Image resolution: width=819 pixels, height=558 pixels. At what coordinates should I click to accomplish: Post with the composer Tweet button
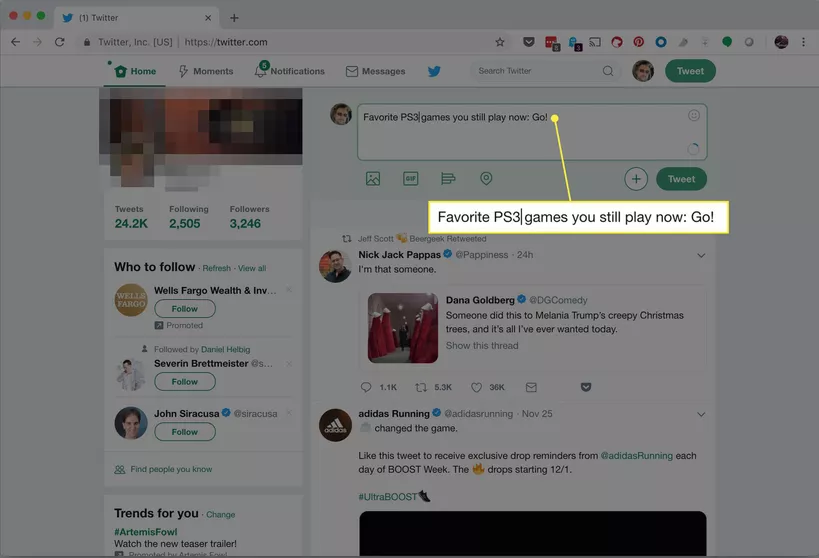[681, 179]
